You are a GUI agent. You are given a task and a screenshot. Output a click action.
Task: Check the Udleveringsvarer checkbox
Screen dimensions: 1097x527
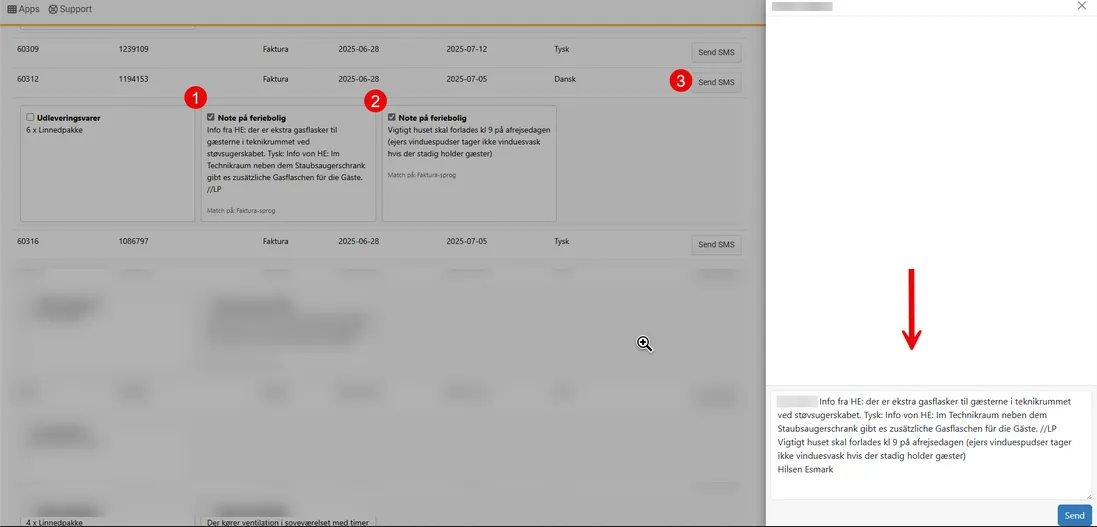[x=31, y=117]
